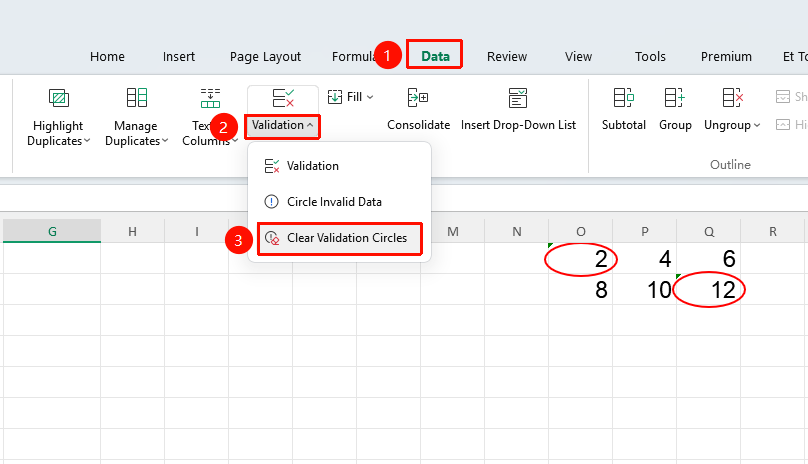Choose Circle Invalid Data menu entry
The height and width of the screenshot is (464, 808).
click(339, 202)
